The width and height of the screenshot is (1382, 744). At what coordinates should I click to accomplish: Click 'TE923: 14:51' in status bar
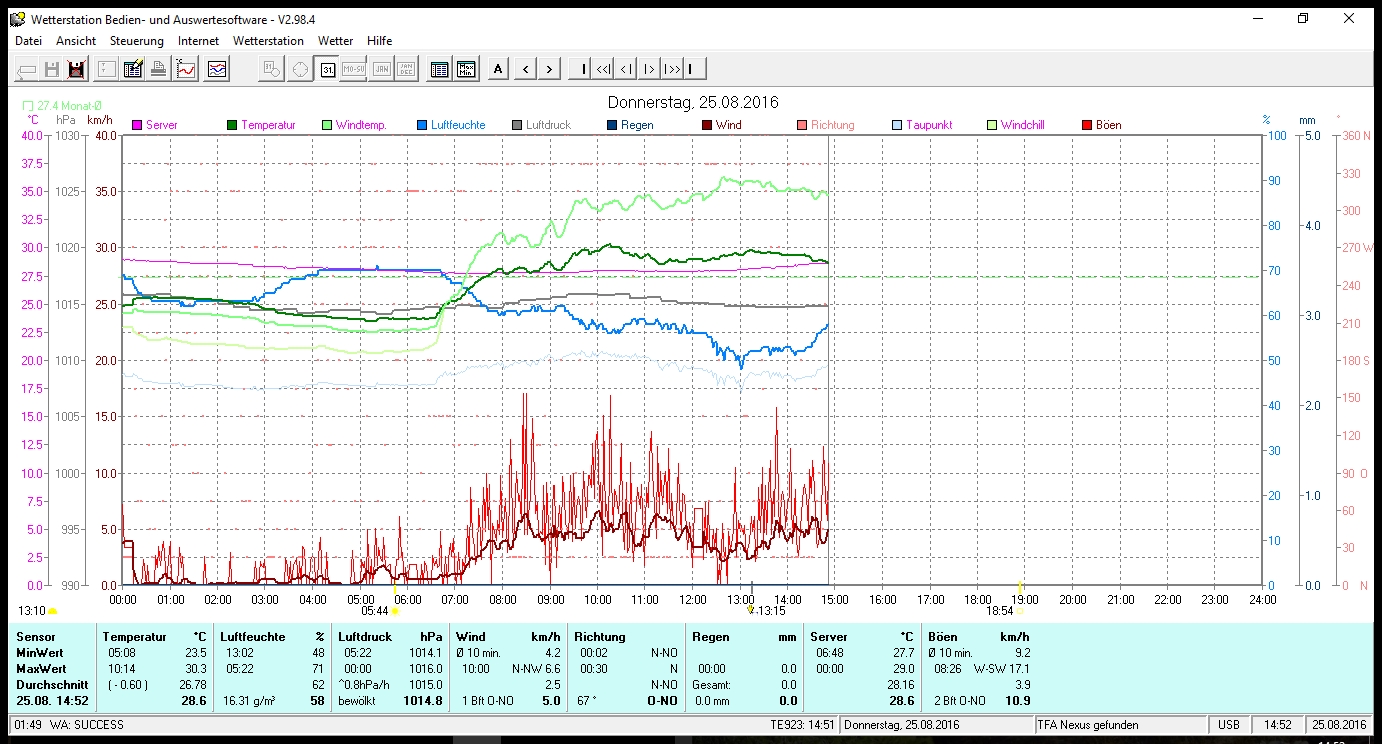click(803, 724)
